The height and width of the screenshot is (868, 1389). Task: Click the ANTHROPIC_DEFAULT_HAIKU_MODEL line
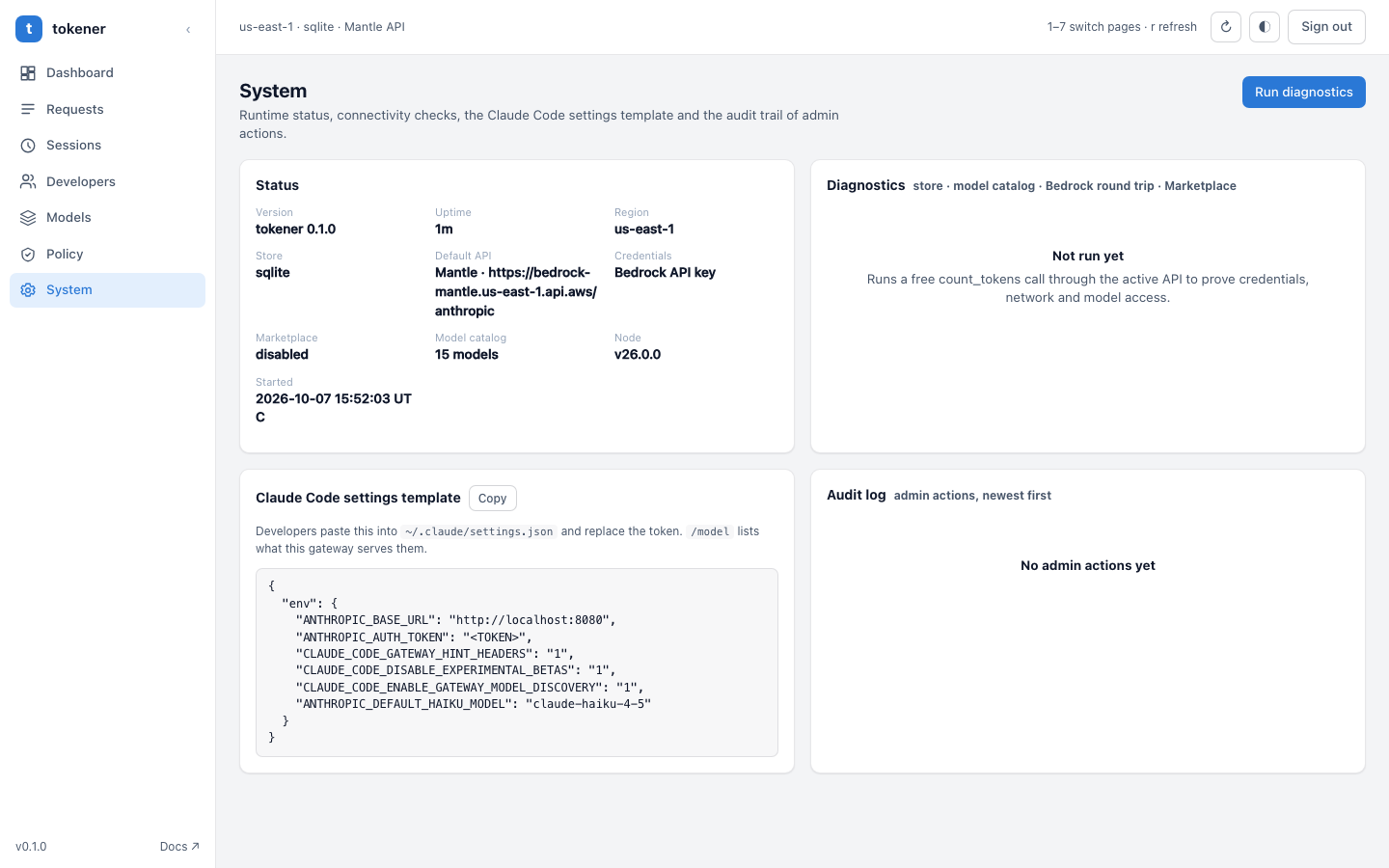474,704
